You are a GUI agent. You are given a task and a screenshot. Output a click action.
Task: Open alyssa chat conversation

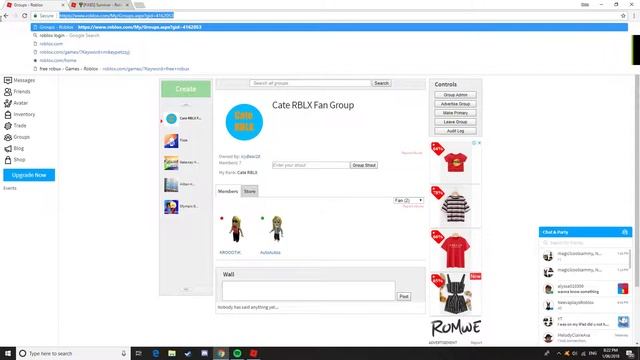(585, 289)
